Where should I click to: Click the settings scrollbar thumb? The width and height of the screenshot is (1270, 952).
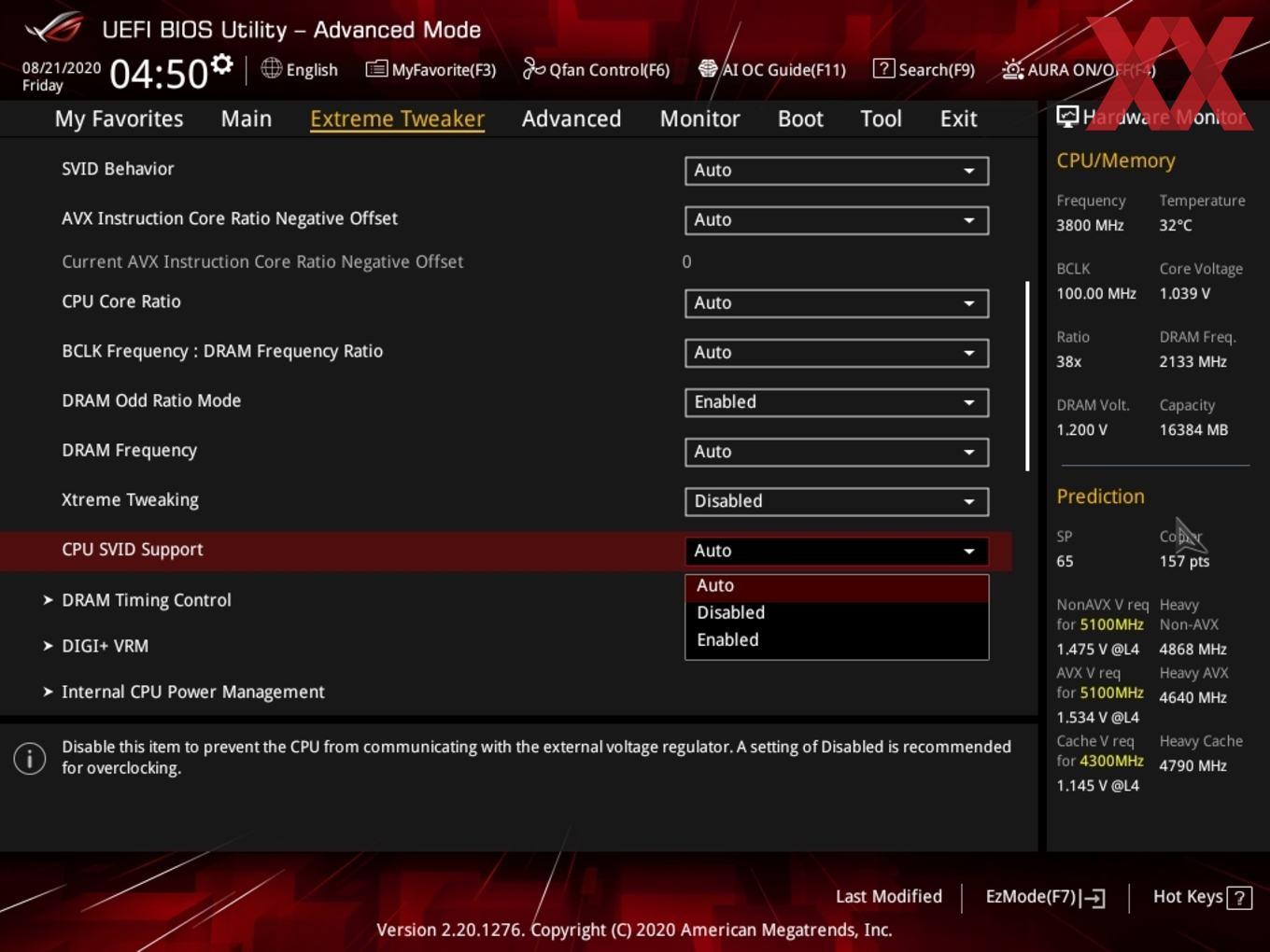1027,376
